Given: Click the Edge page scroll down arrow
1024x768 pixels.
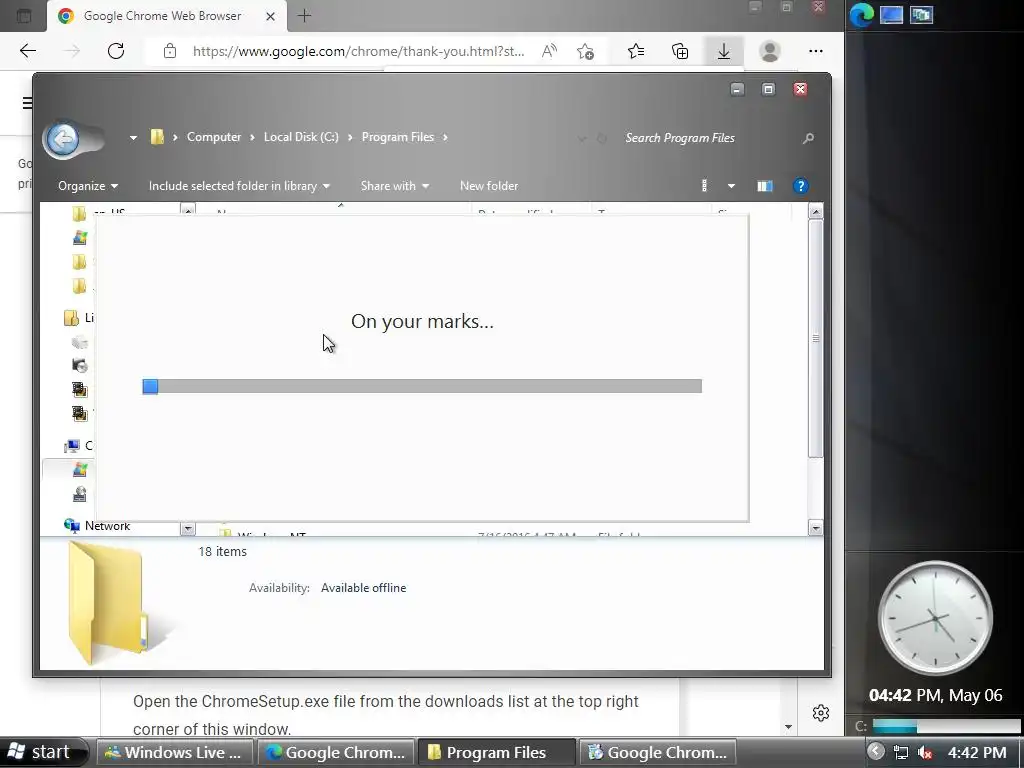Looking at the screenshot, I should 788,727.
